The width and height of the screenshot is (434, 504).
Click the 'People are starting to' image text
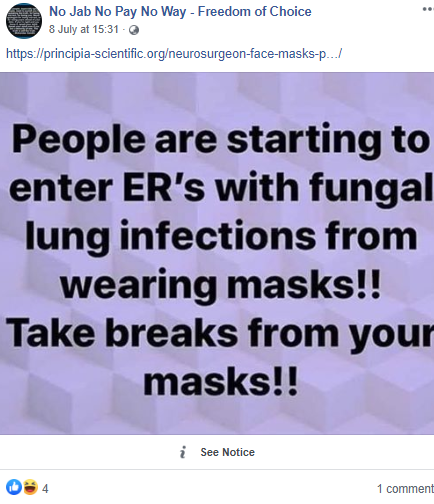pyautogui.click(x=220, y=139)
